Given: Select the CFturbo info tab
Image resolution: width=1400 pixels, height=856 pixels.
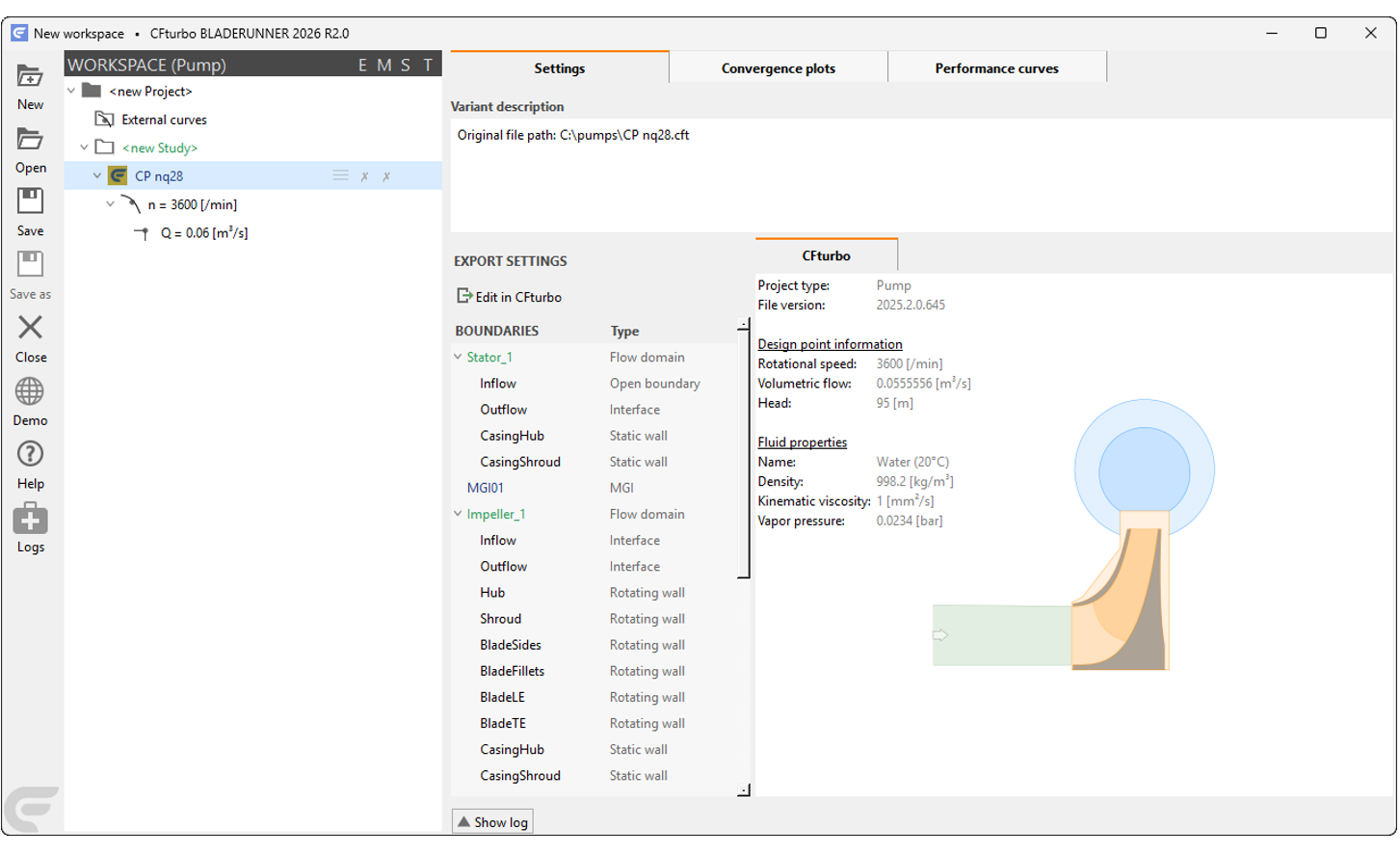Looking at the screenshot, I should (827, 255).
